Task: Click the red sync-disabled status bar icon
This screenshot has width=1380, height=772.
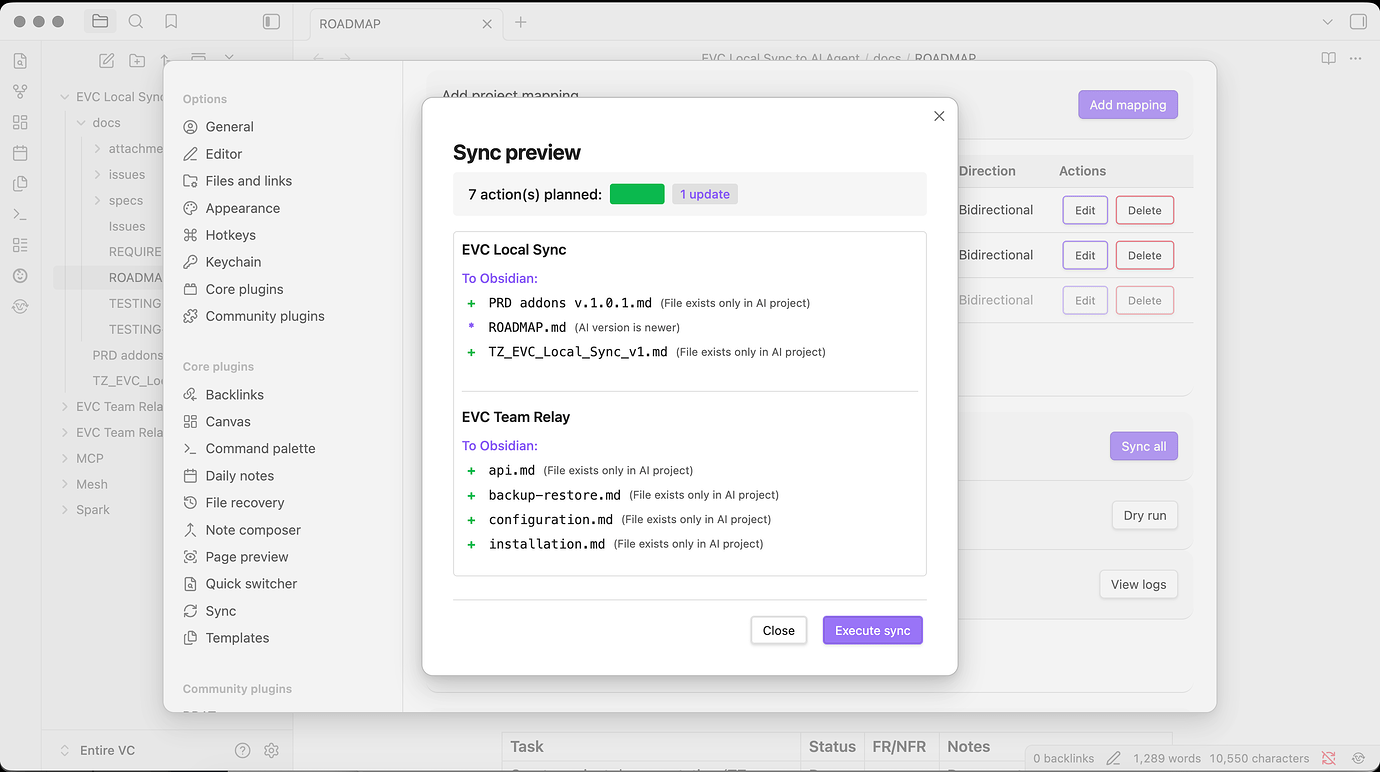Action: (1329, 758)
